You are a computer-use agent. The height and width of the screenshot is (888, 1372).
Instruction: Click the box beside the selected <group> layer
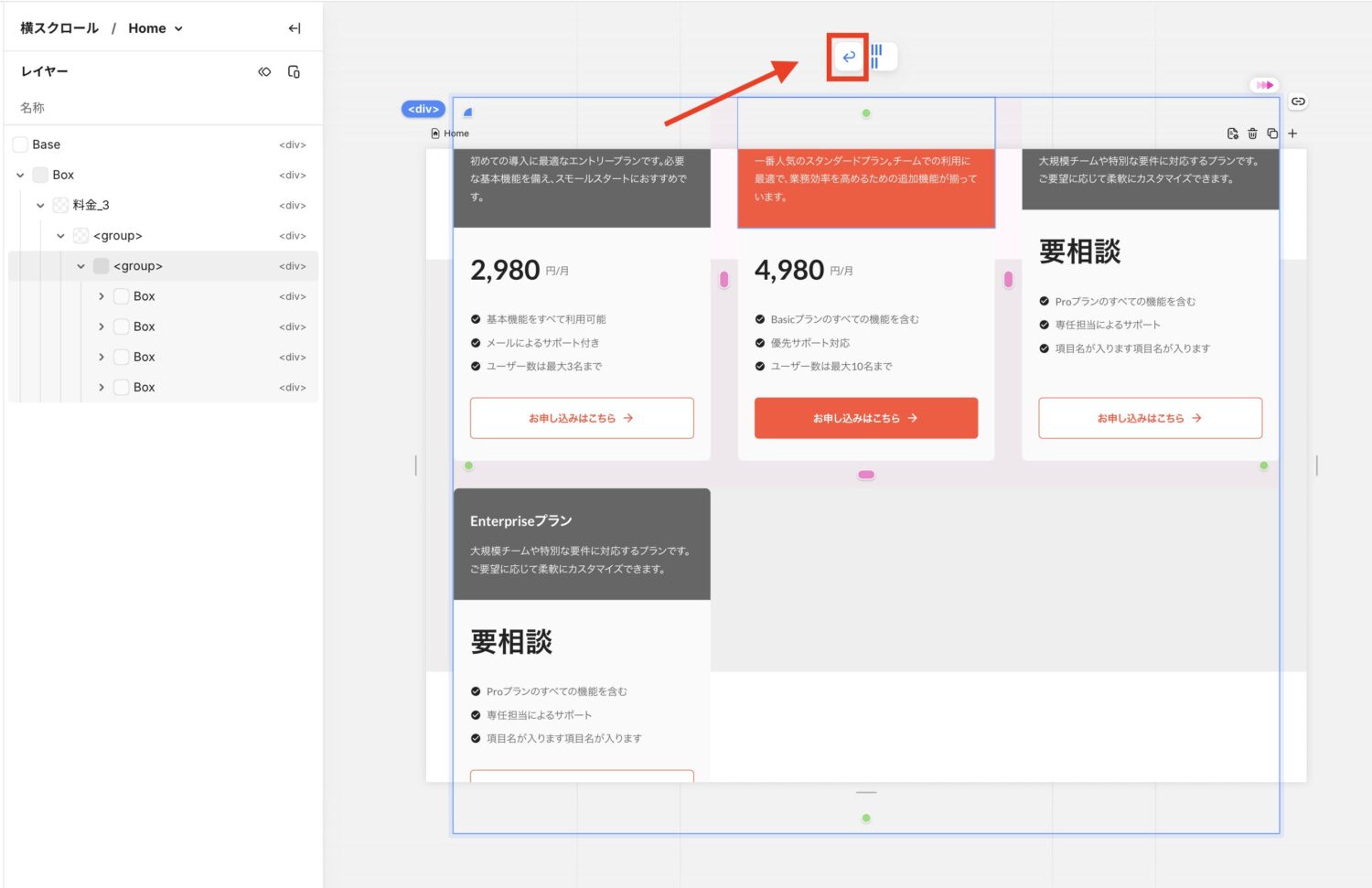click(102, 266)
